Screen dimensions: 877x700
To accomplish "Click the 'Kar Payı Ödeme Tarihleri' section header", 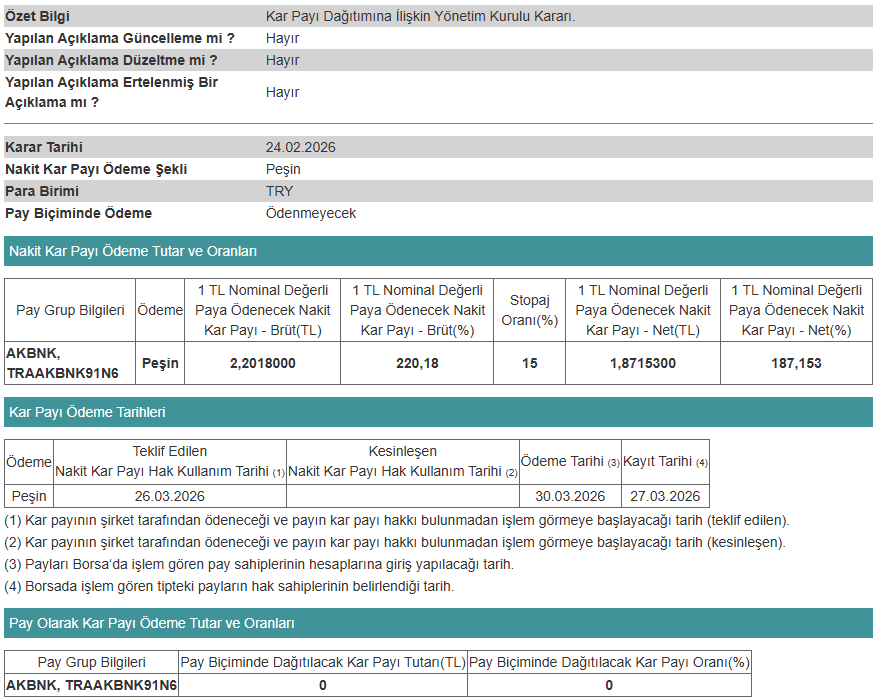I will point(87,412).
